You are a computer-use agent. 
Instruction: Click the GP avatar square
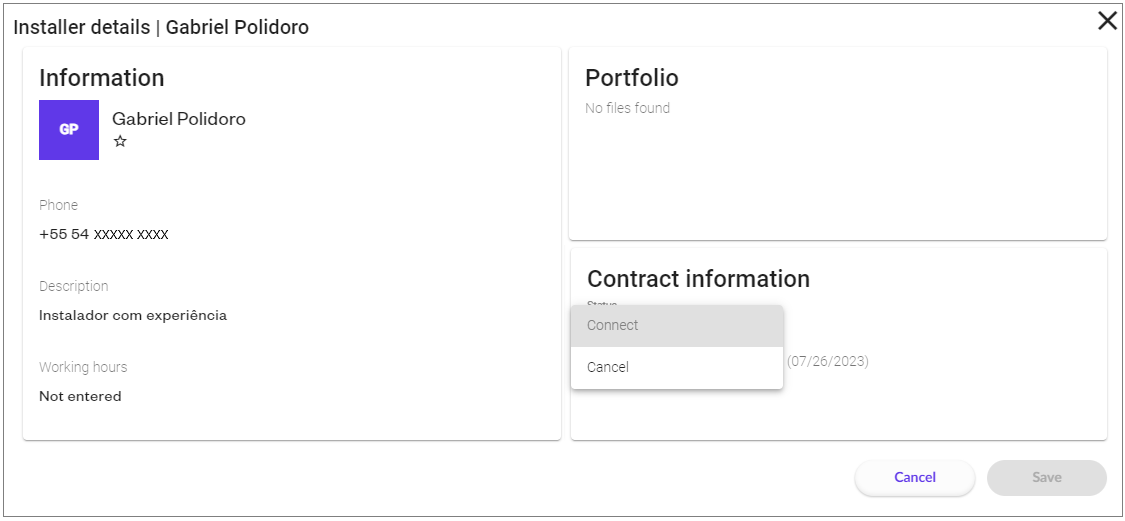click(69, 130)
